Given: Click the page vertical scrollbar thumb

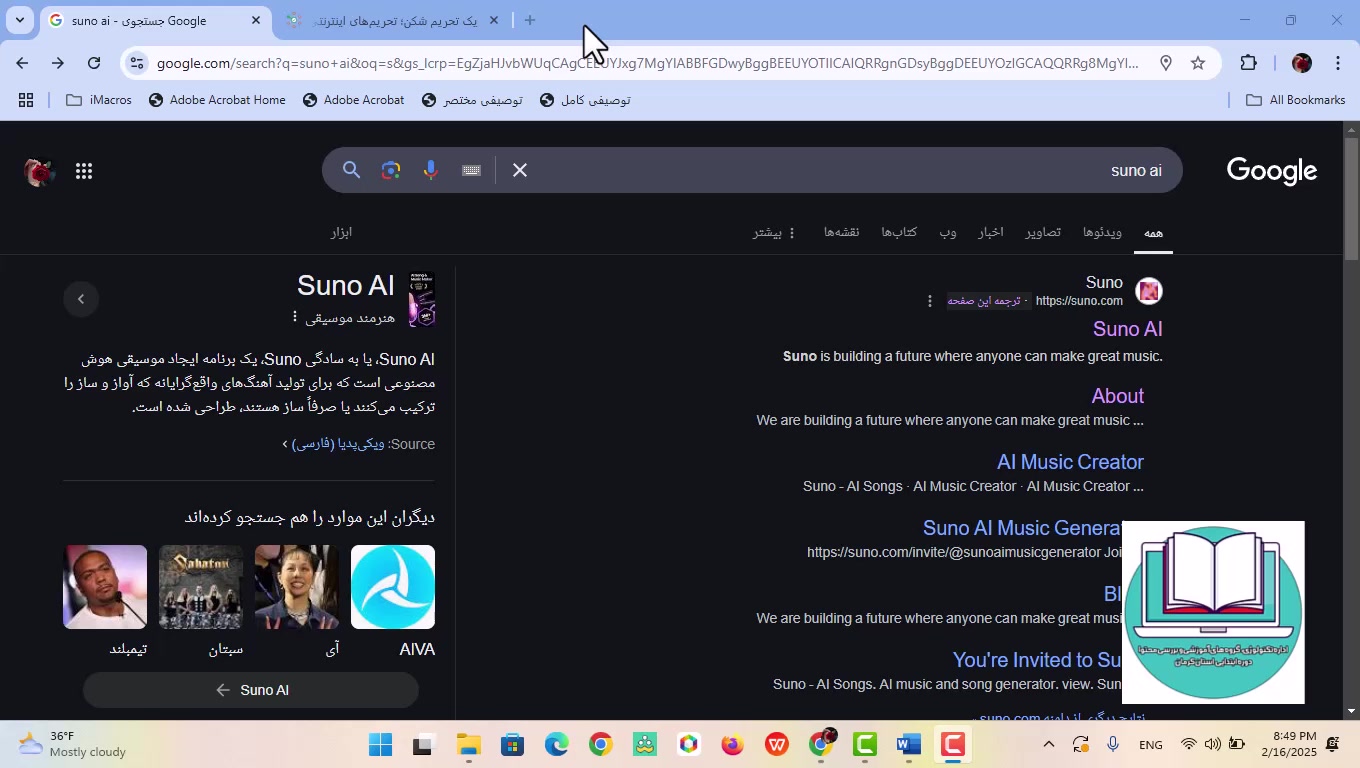Looking at the screenshot, I should tap(1351, 198).
